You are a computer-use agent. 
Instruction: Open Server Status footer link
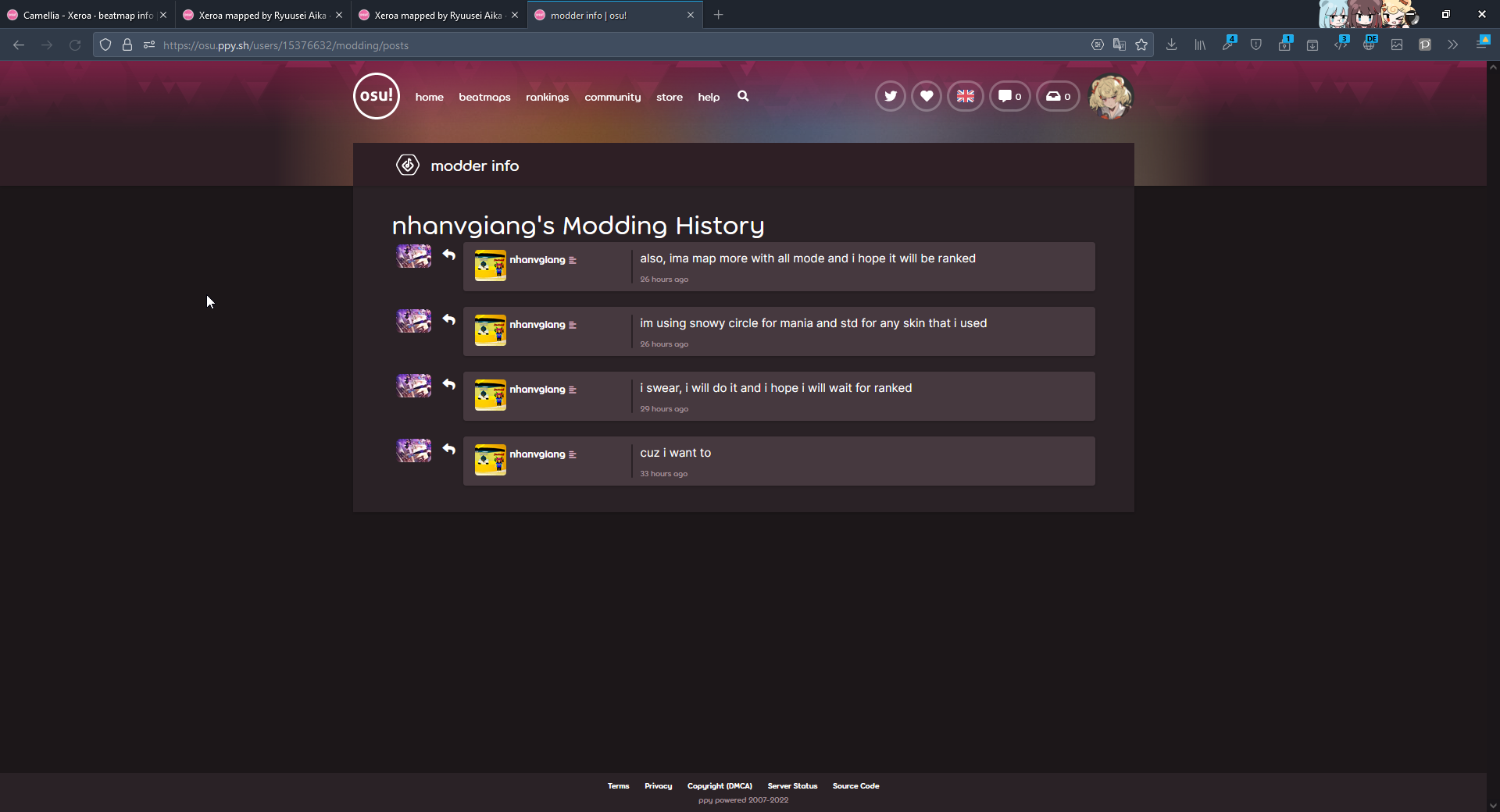[792, 786]
